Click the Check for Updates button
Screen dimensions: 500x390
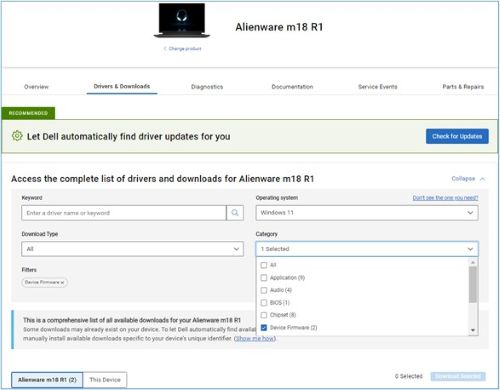[457, 136]
